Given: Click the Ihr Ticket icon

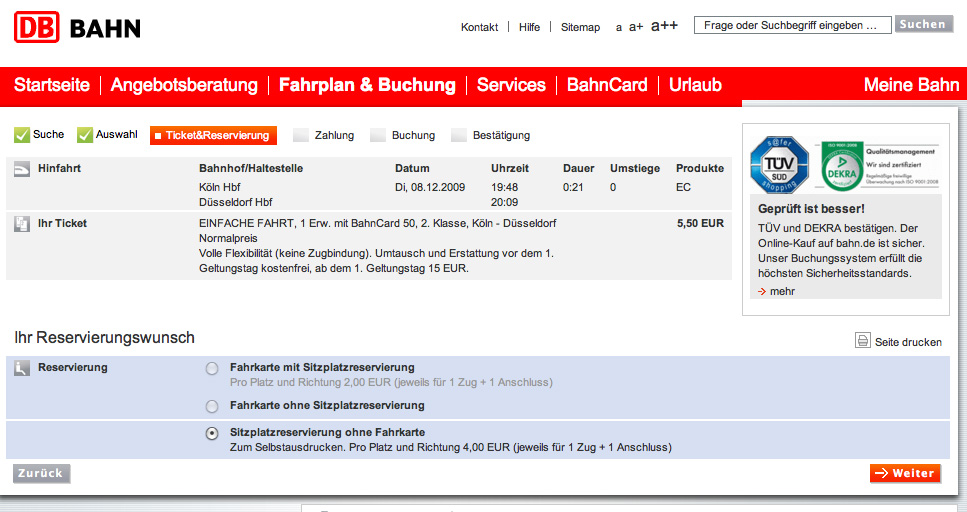Looking at the screenshot, I should point(22,224).
